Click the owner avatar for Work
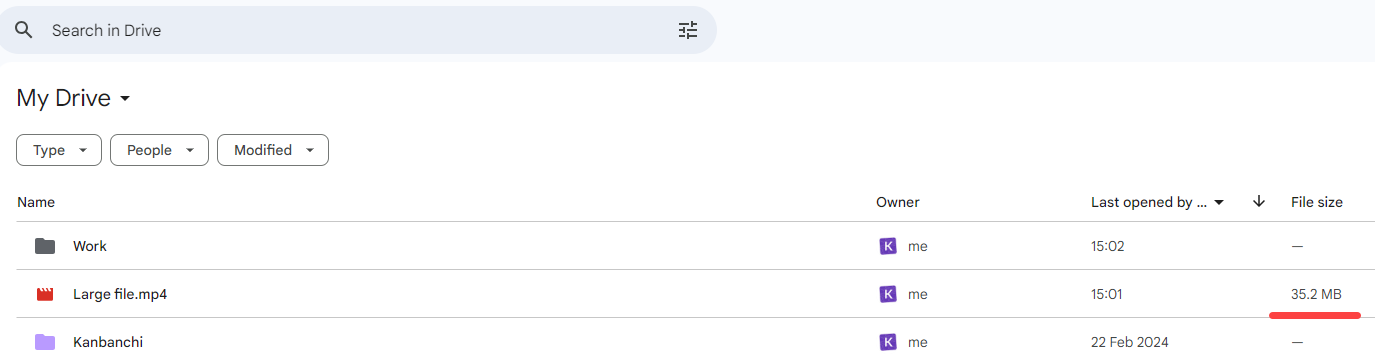 [887, 246]
